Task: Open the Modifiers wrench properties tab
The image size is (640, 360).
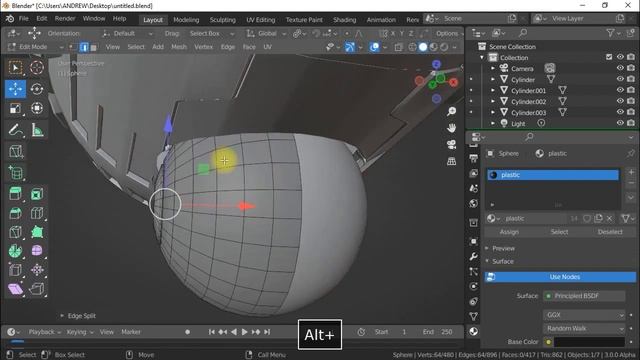Action: (473, 256)
